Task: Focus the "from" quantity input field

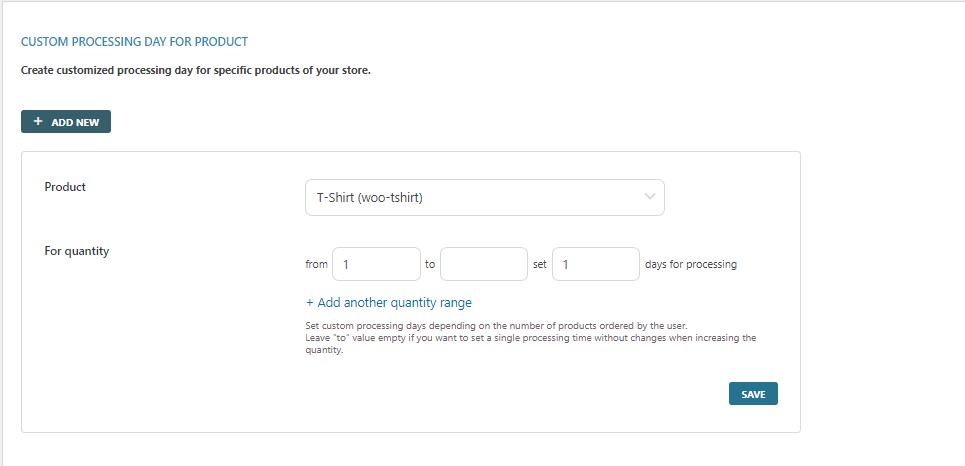Action: (x=375, y=265)
